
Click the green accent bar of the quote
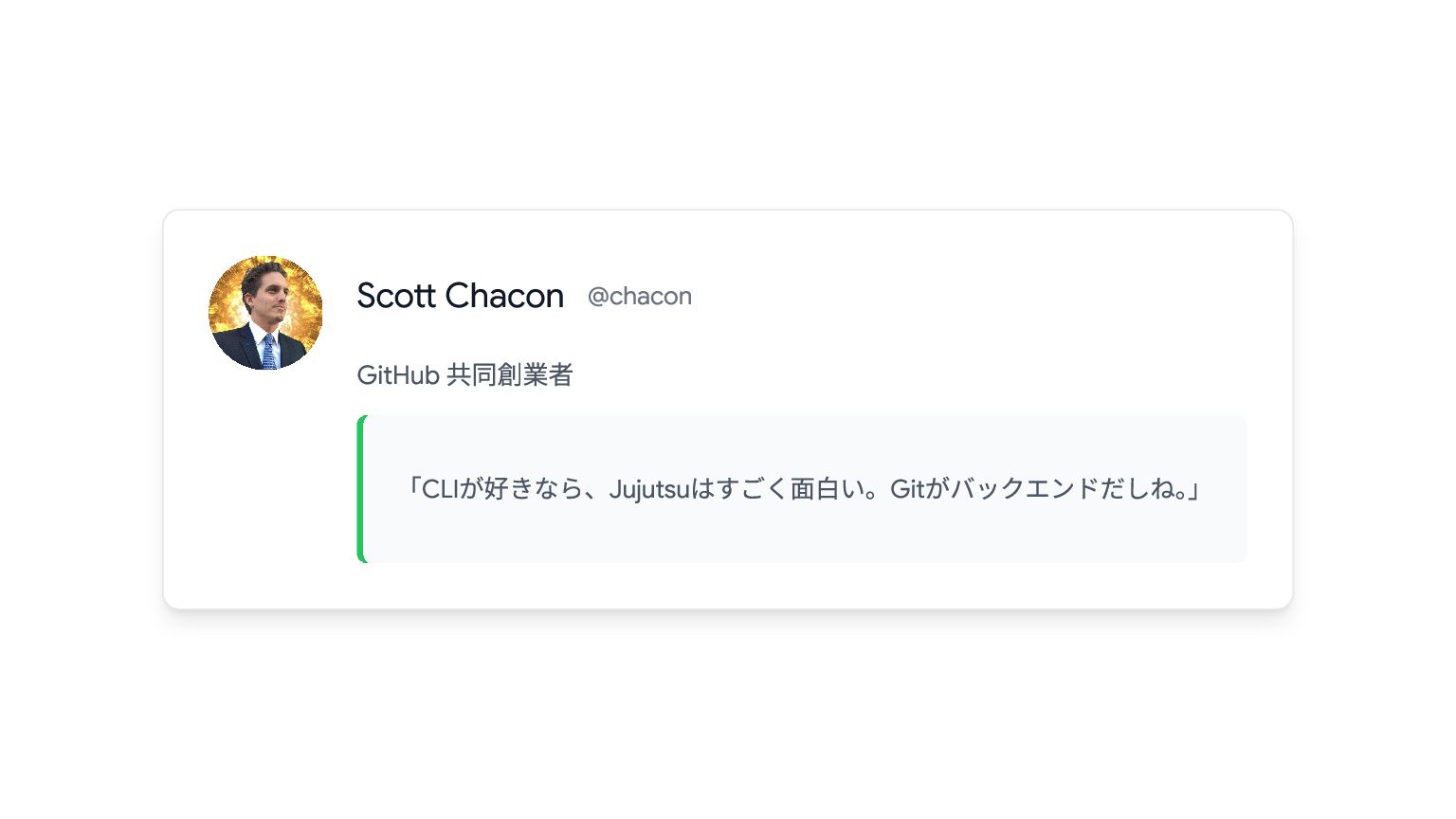(x=361, y=489)
